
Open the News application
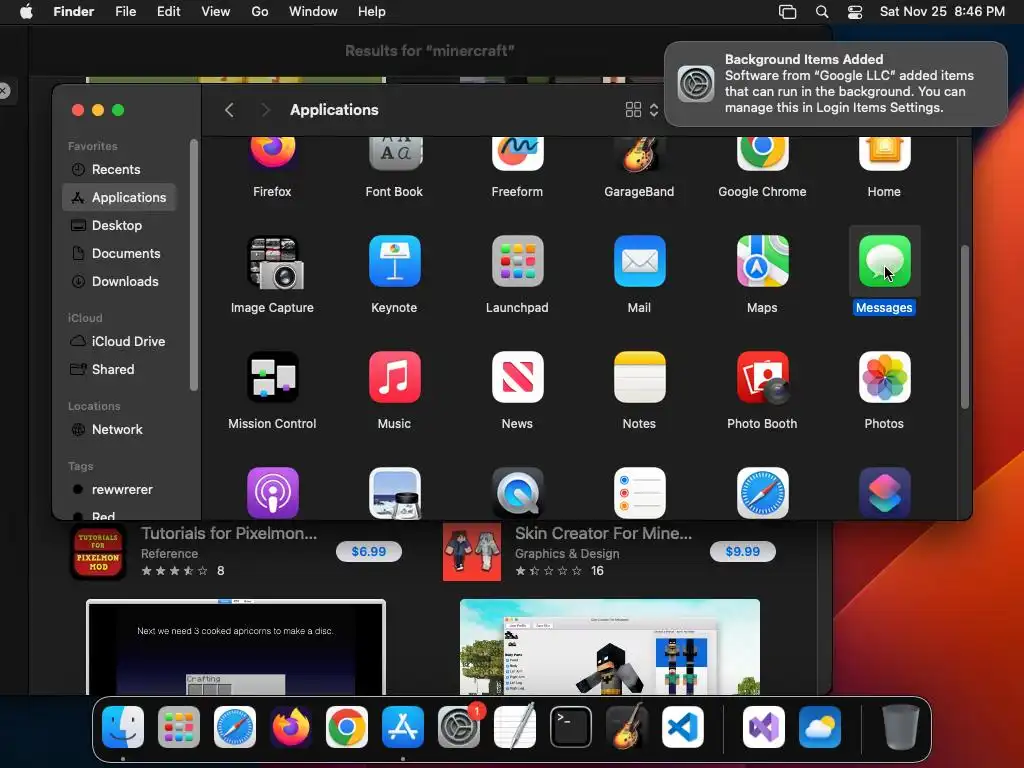[517, 377]
